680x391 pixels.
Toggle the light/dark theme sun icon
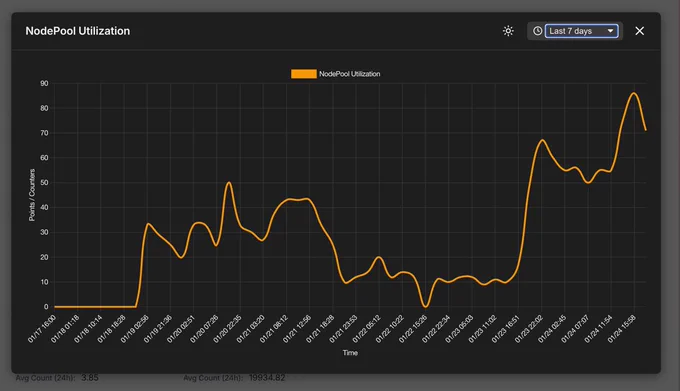508,31
